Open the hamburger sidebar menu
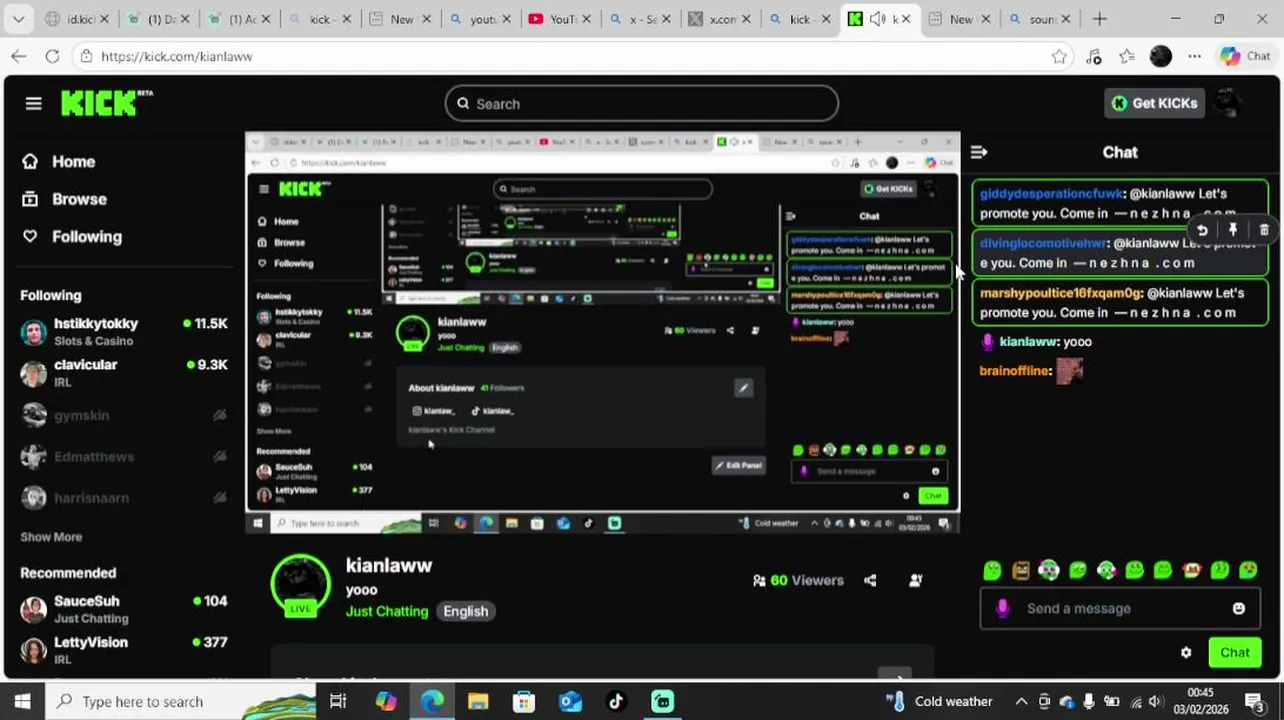 (x=33, y=103)
